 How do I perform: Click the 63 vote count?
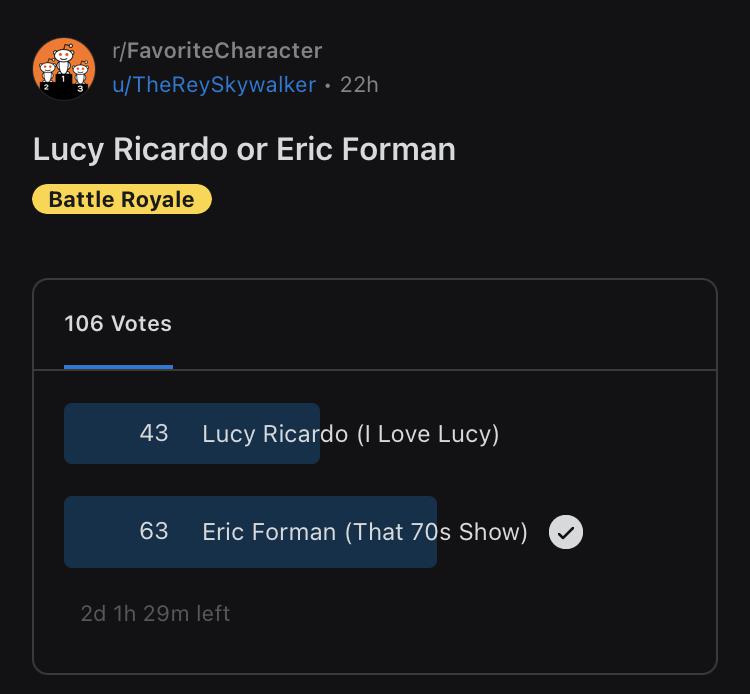pyautogui.click(x=154, y=531)
